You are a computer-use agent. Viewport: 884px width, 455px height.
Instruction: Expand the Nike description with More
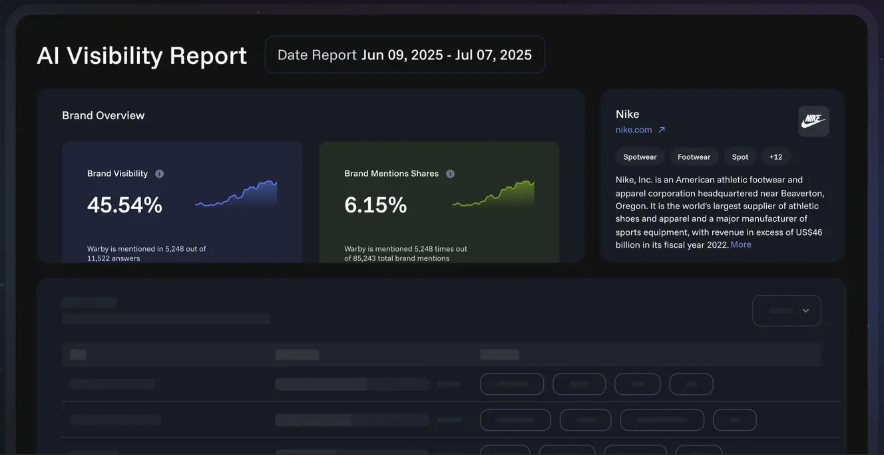click(740, 245)
